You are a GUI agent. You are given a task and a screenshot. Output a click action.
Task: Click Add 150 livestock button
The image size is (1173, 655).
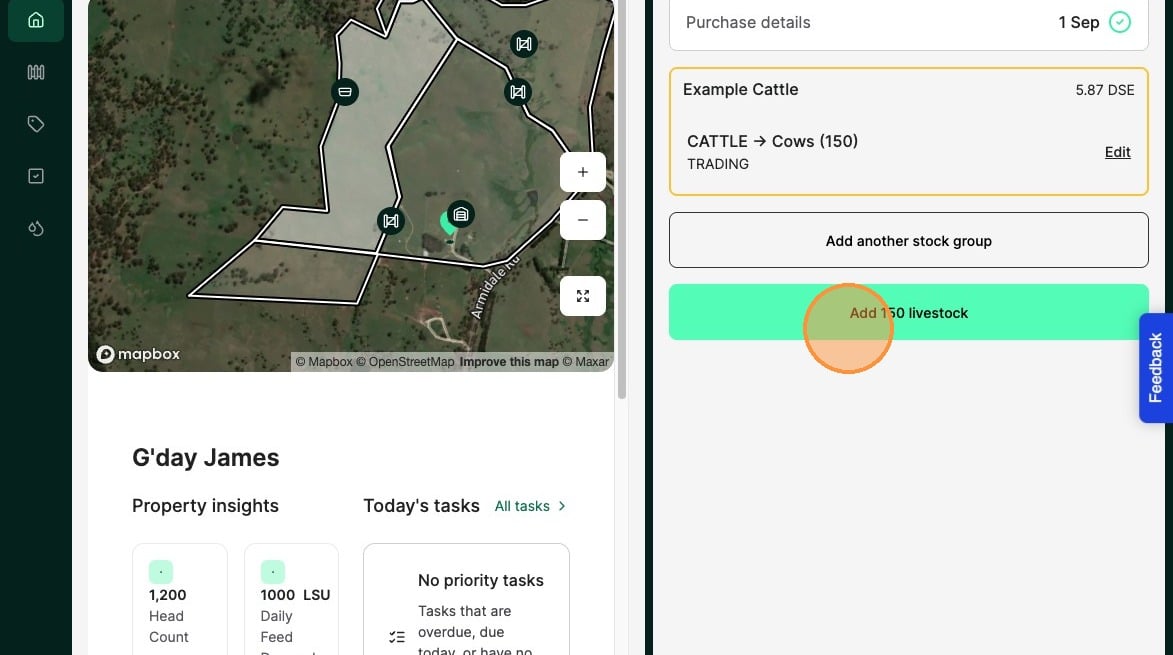908,313
